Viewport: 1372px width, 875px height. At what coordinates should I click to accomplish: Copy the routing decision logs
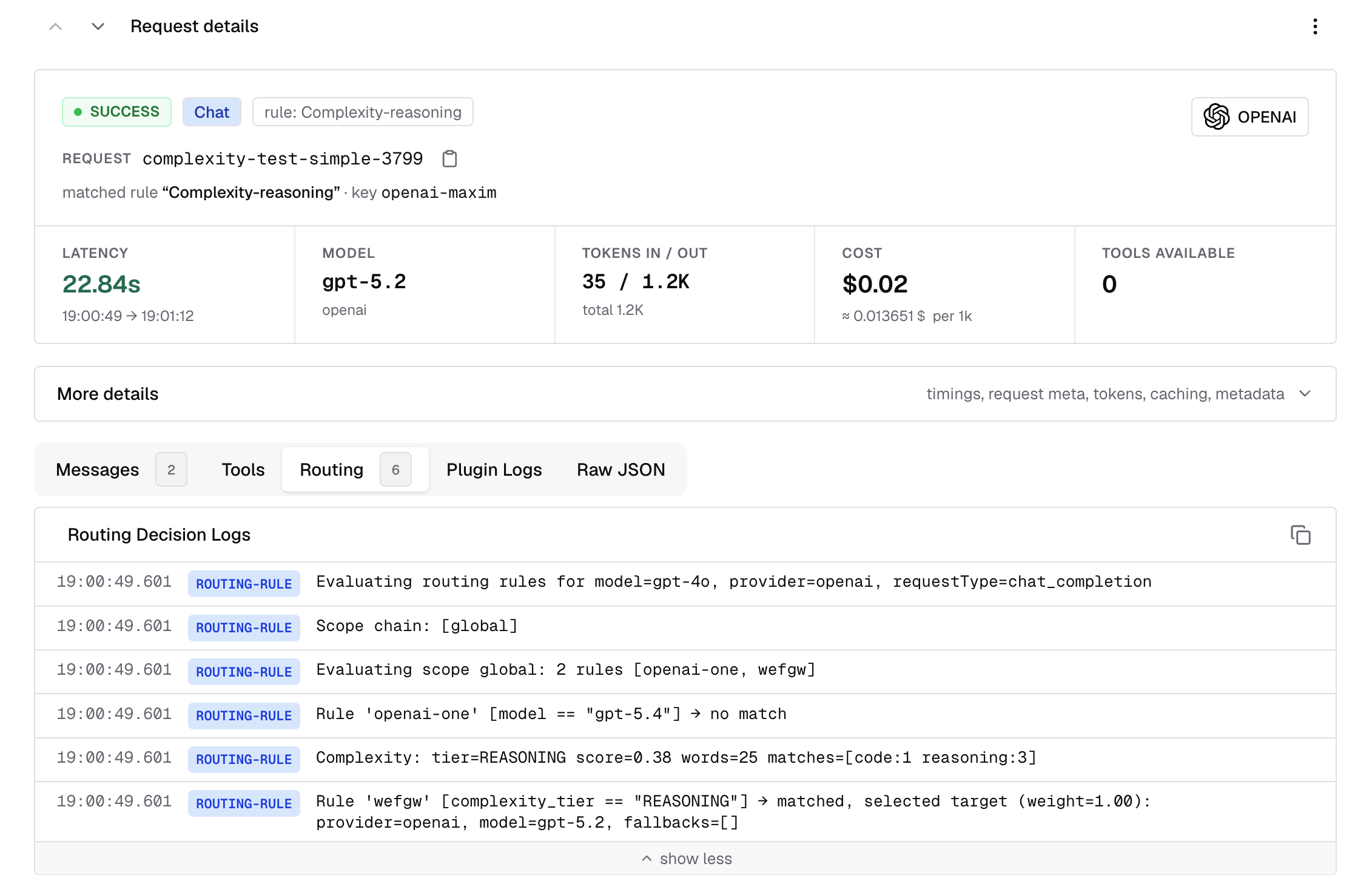(1300, 535)
